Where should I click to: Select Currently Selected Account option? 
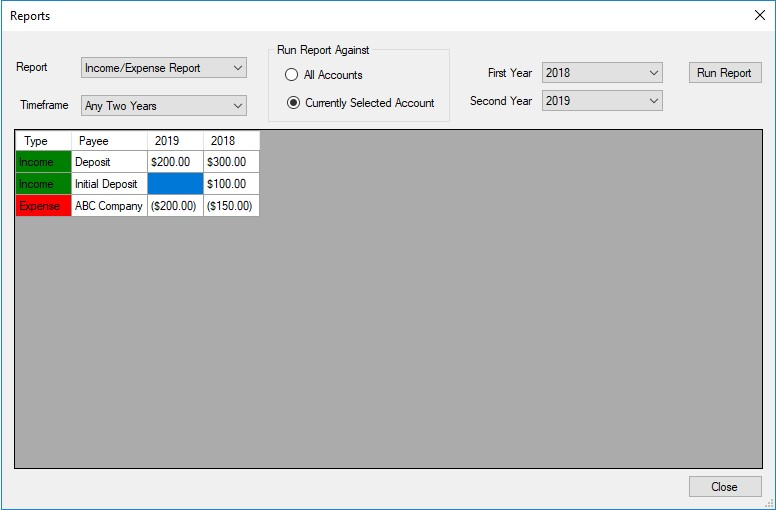coord(292,102)
